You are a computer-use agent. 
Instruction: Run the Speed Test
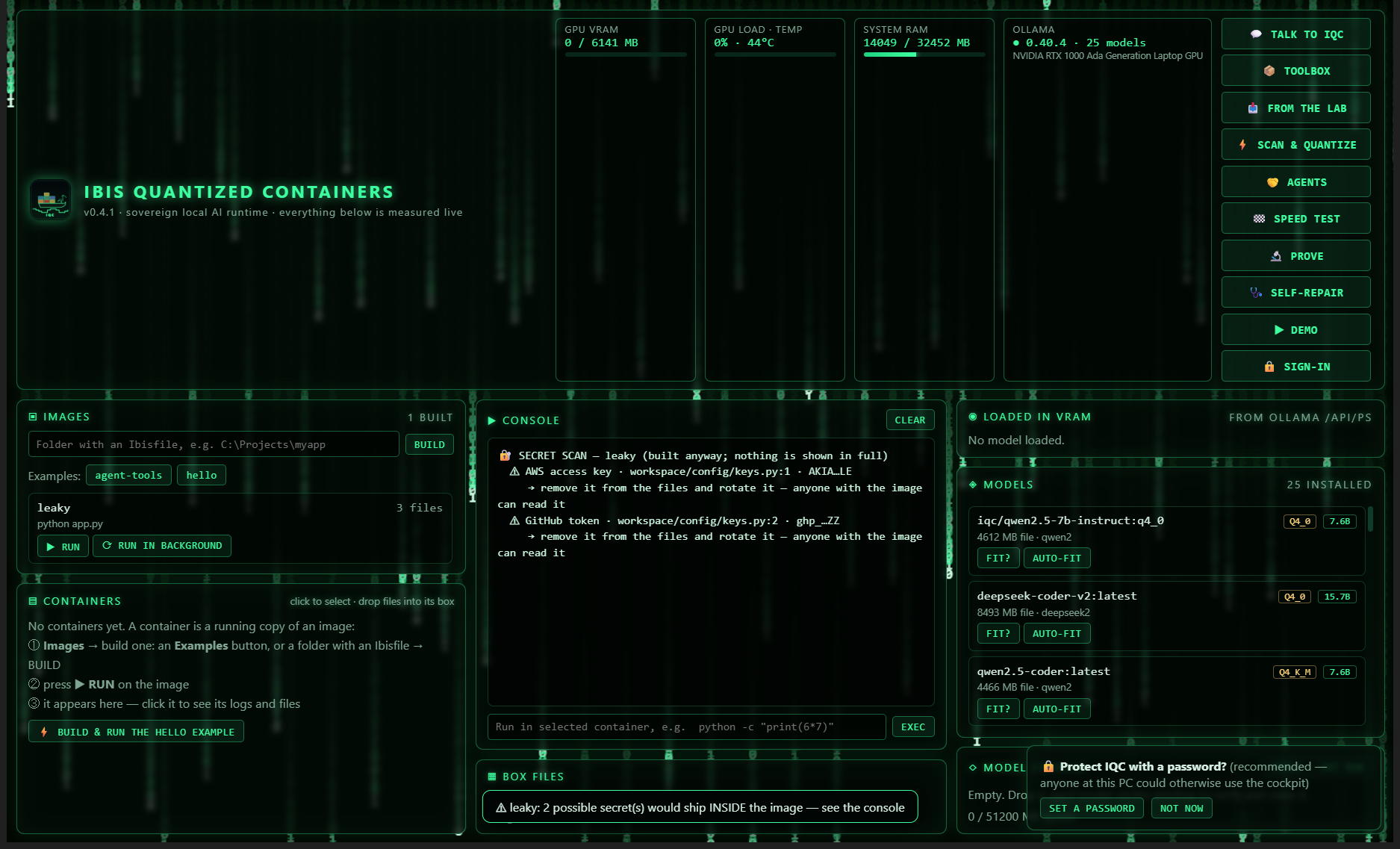[x=1295, y=219]
